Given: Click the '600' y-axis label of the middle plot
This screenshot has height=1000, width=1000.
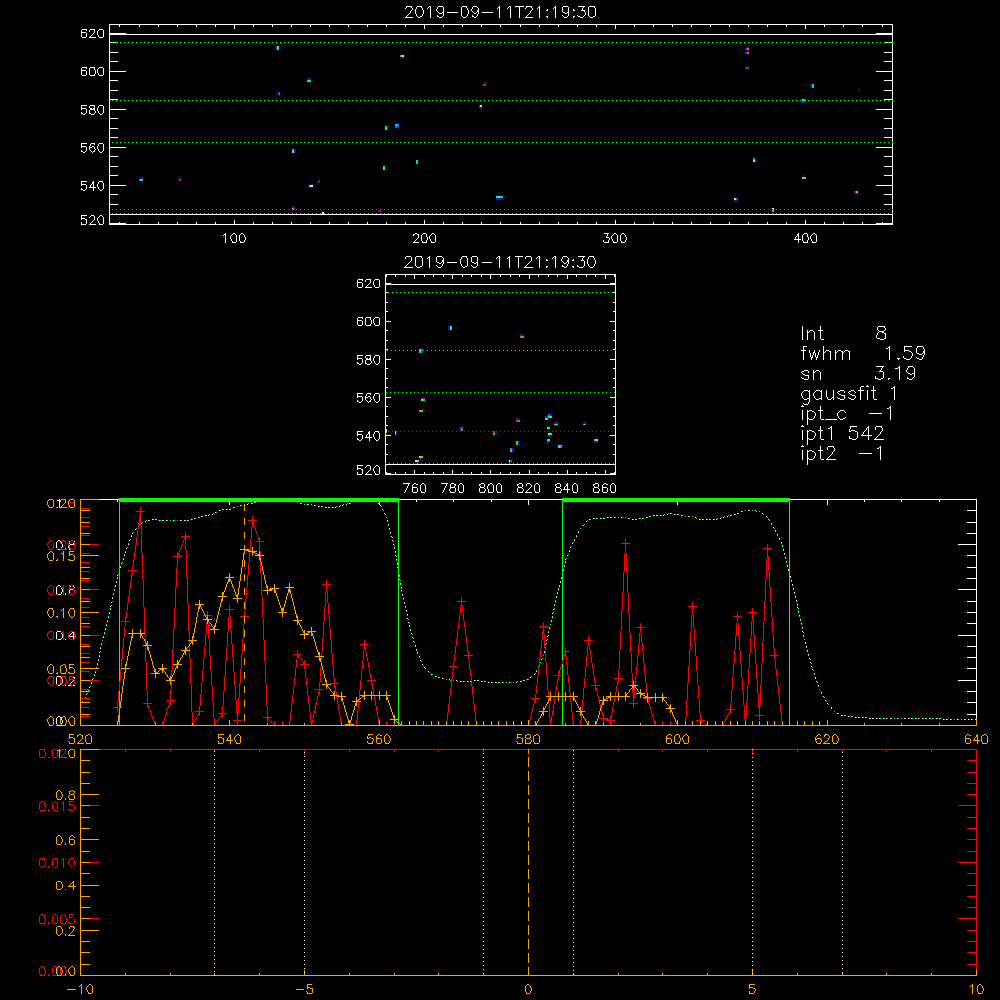Looking at the screenshot, I should pos(368,321).
